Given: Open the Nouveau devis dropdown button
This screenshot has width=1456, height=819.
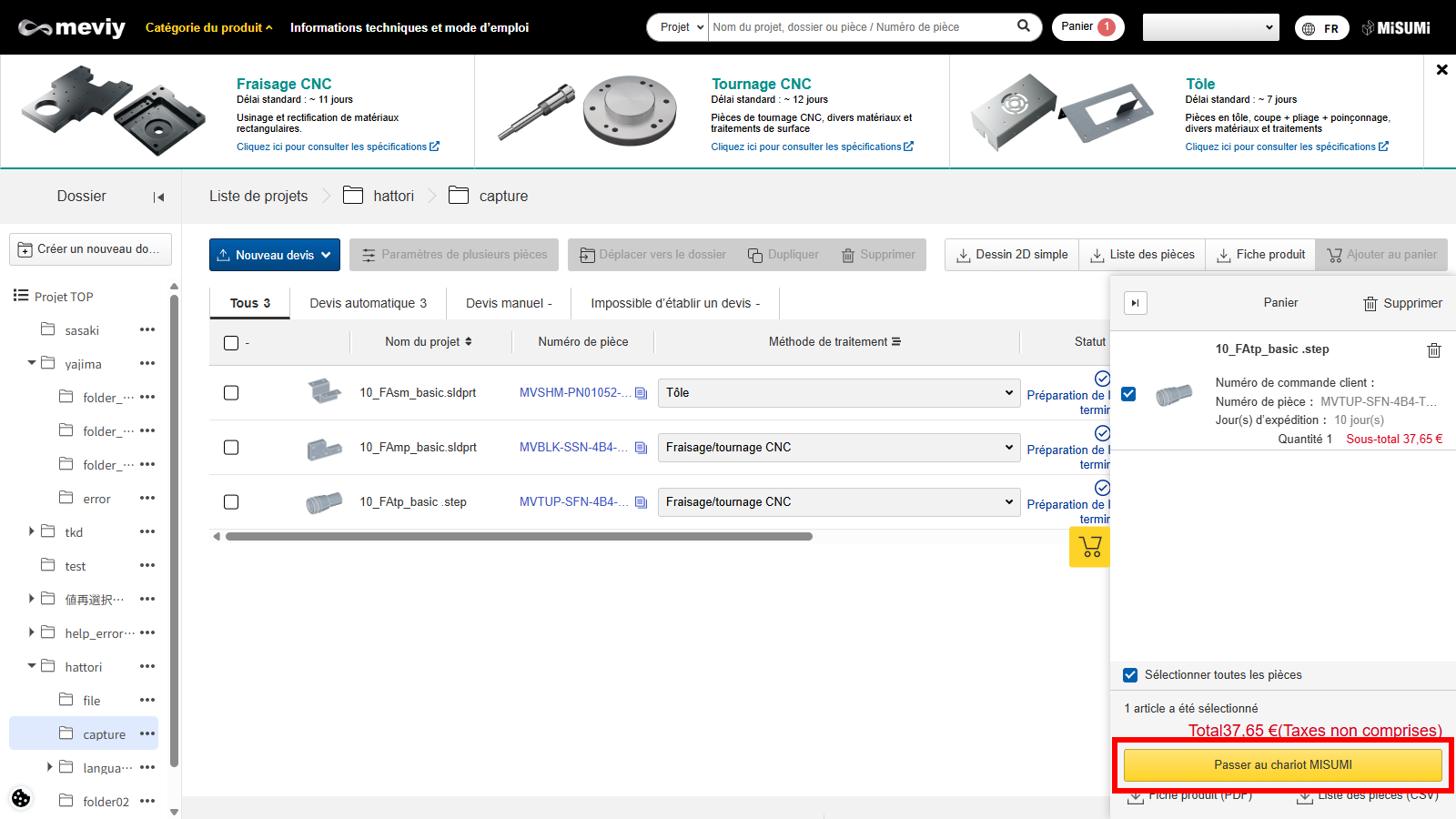Looking at the screenshot, I should coord(275,255).
